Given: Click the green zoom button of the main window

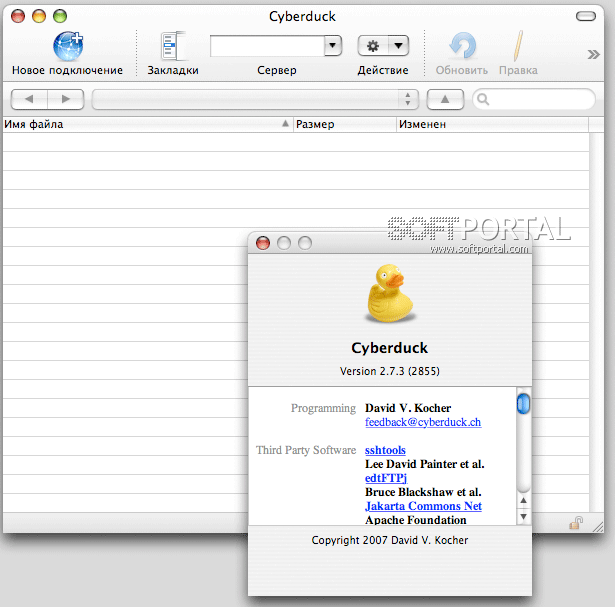Looking at the screenshot, I should point(60,16).
